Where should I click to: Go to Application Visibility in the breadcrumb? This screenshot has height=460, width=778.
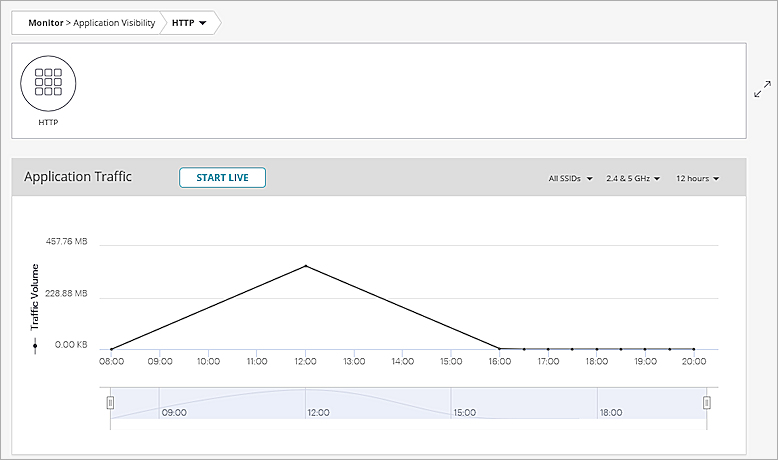(114, 23)
